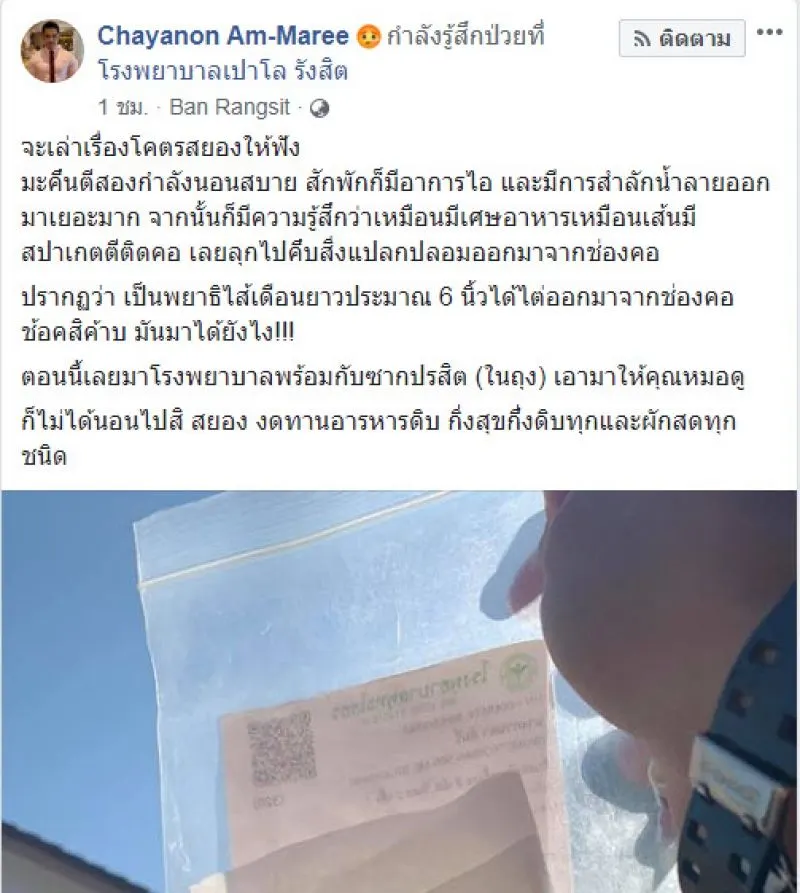This screenshot has height=893, width=800.
Task: Click the public globe privacy icon
Action: (319, 108)
